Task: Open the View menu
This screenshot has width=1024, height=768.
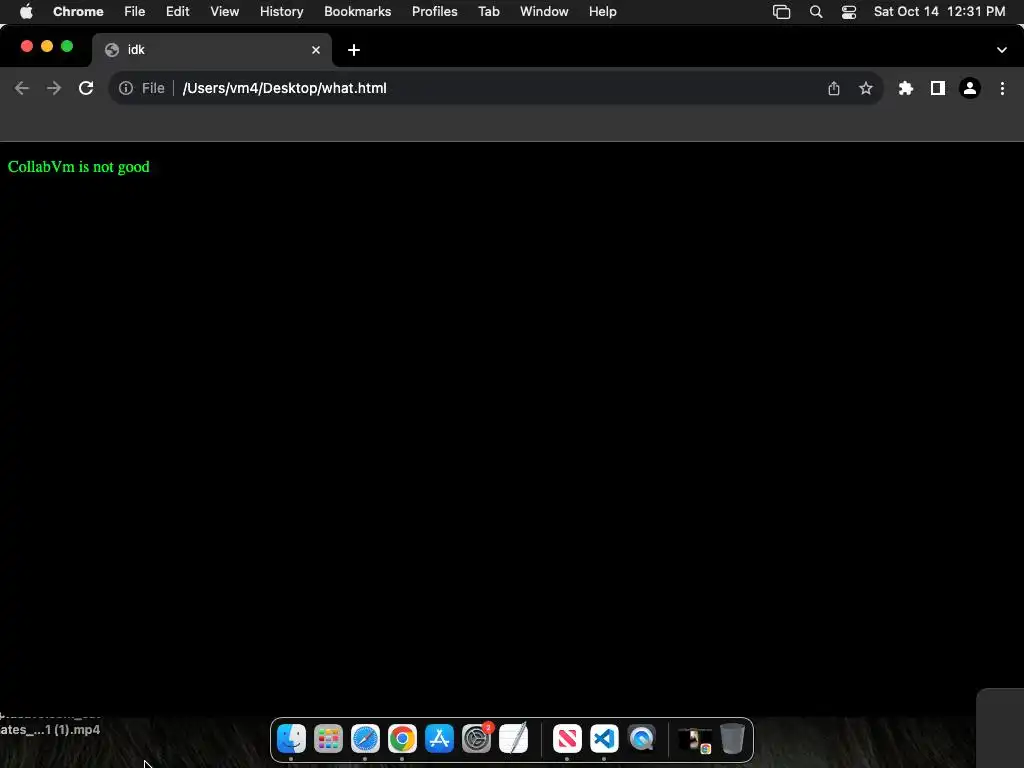Action: coord(225,11)
